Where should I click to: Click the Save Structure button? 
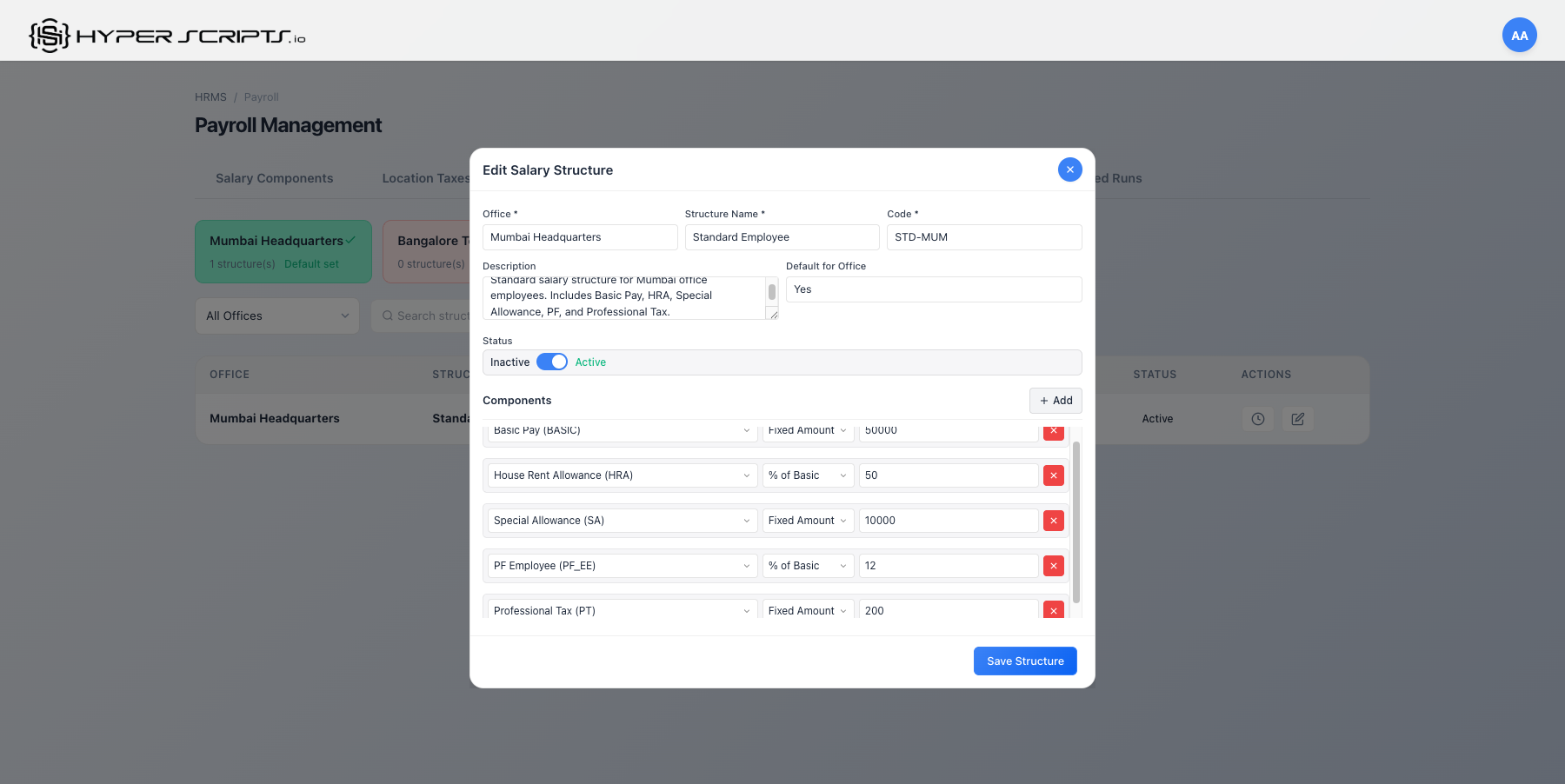coord(1024,661)
